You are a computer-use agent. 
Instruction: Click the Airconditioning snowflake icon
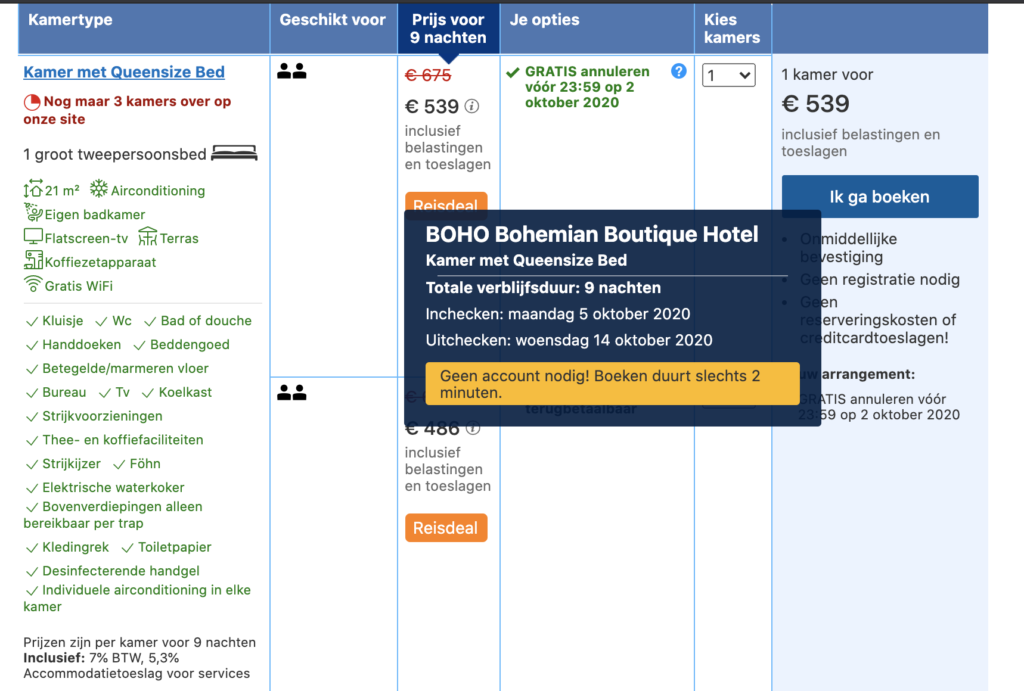(99, 189)
